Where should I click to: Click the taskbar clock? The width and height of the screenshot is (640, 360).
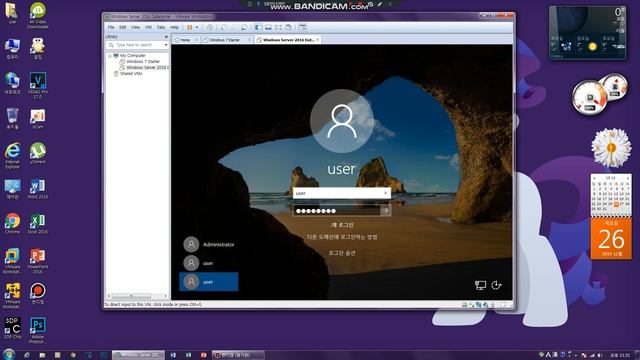[619, 355]
